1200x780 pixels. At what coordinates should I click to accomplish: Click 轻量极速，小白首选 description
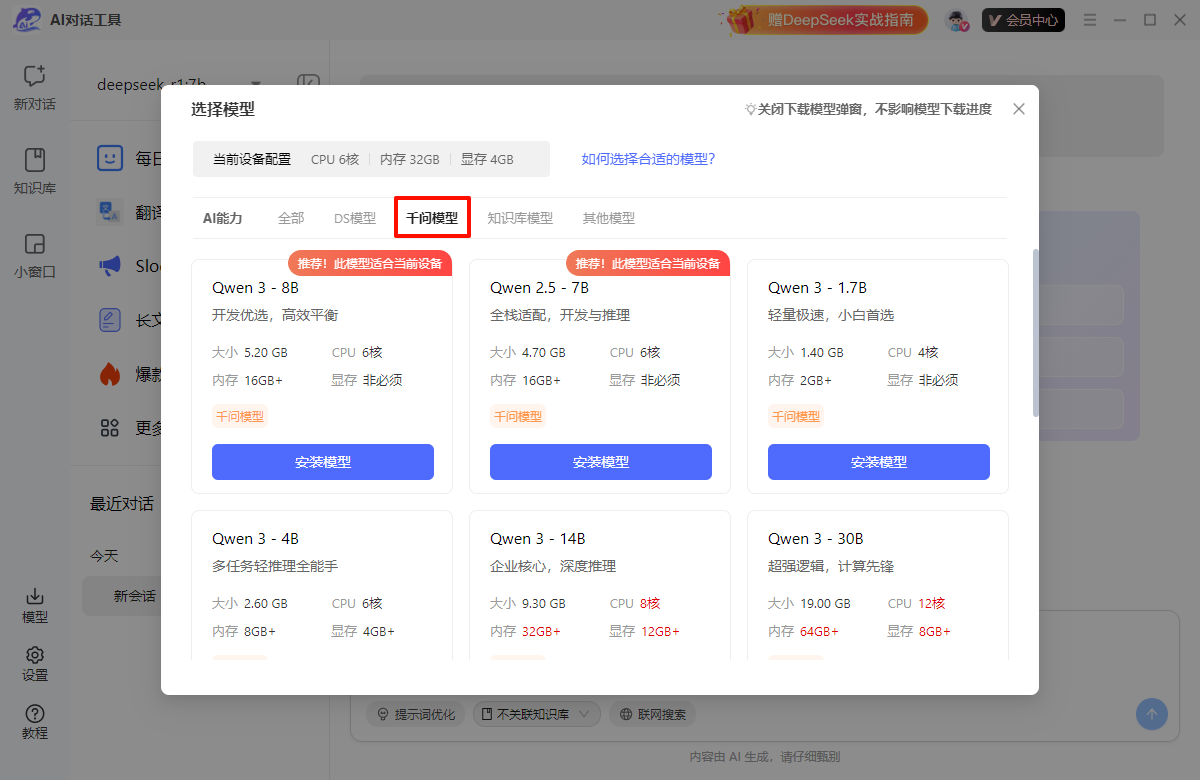(831, 315)
